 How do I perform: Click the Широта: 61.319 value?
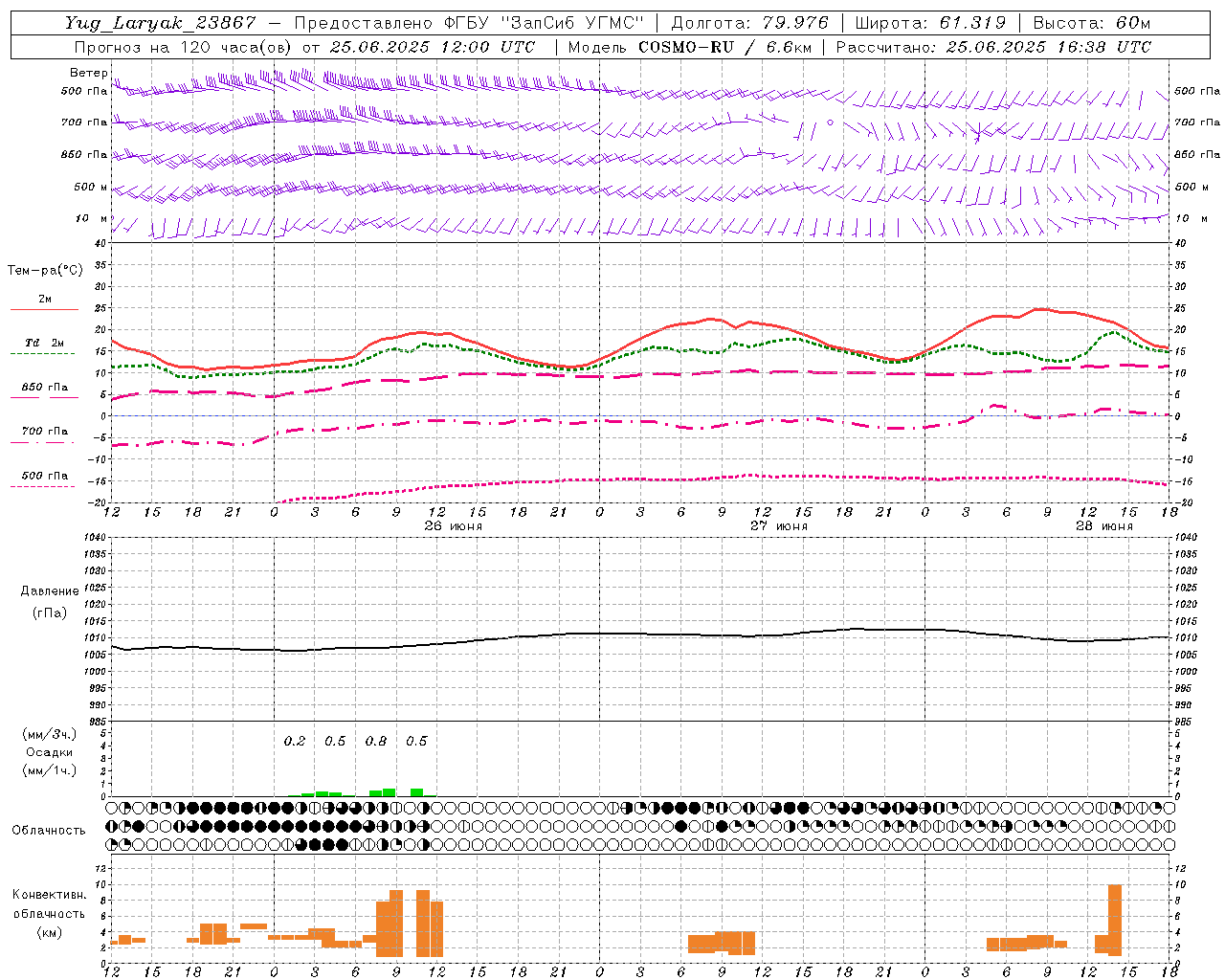pyautogui.click(x=930, y=23)
